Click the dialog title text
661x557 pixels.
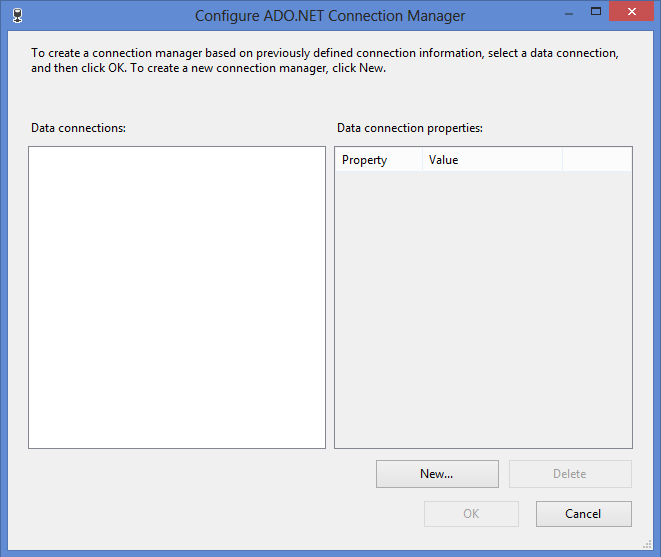coord(330,16)
